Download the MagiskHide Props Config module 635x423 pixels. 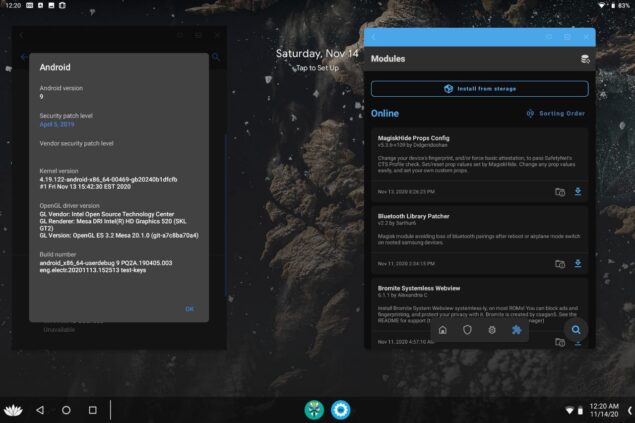(x=577, y=191)
